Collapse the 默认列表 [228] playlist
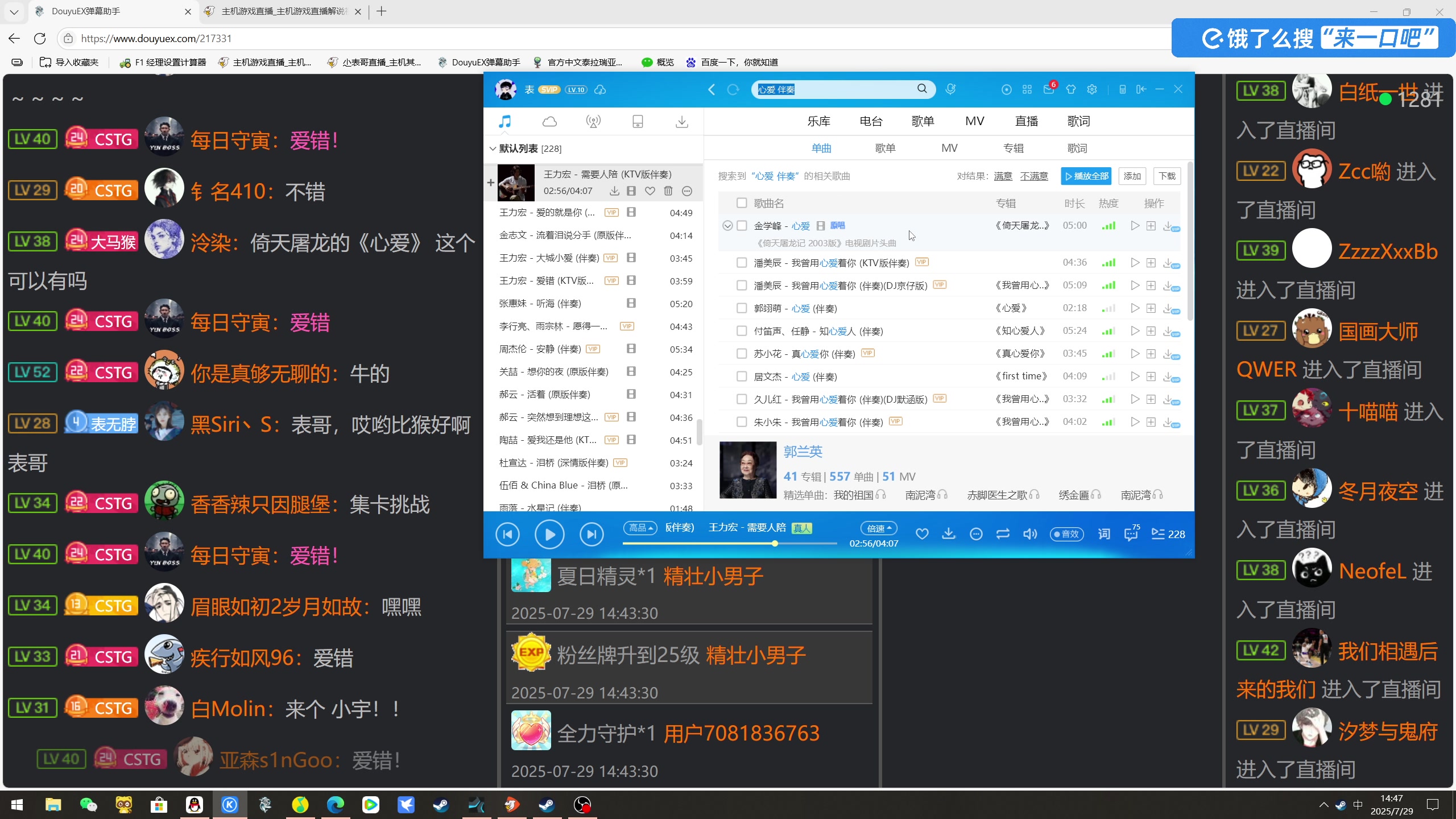The image size is (1456, 819). pos(493,148)
